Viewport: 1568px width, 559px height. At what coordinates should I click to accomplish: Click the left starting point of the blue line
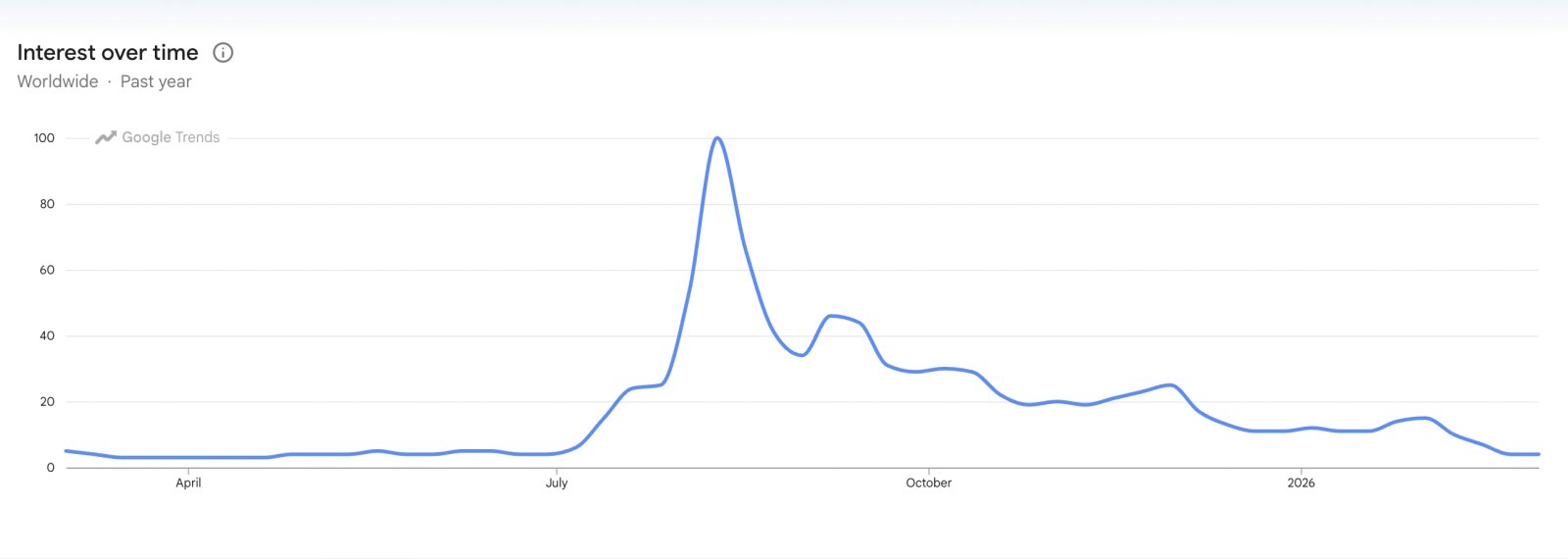(x=67, y=451)
